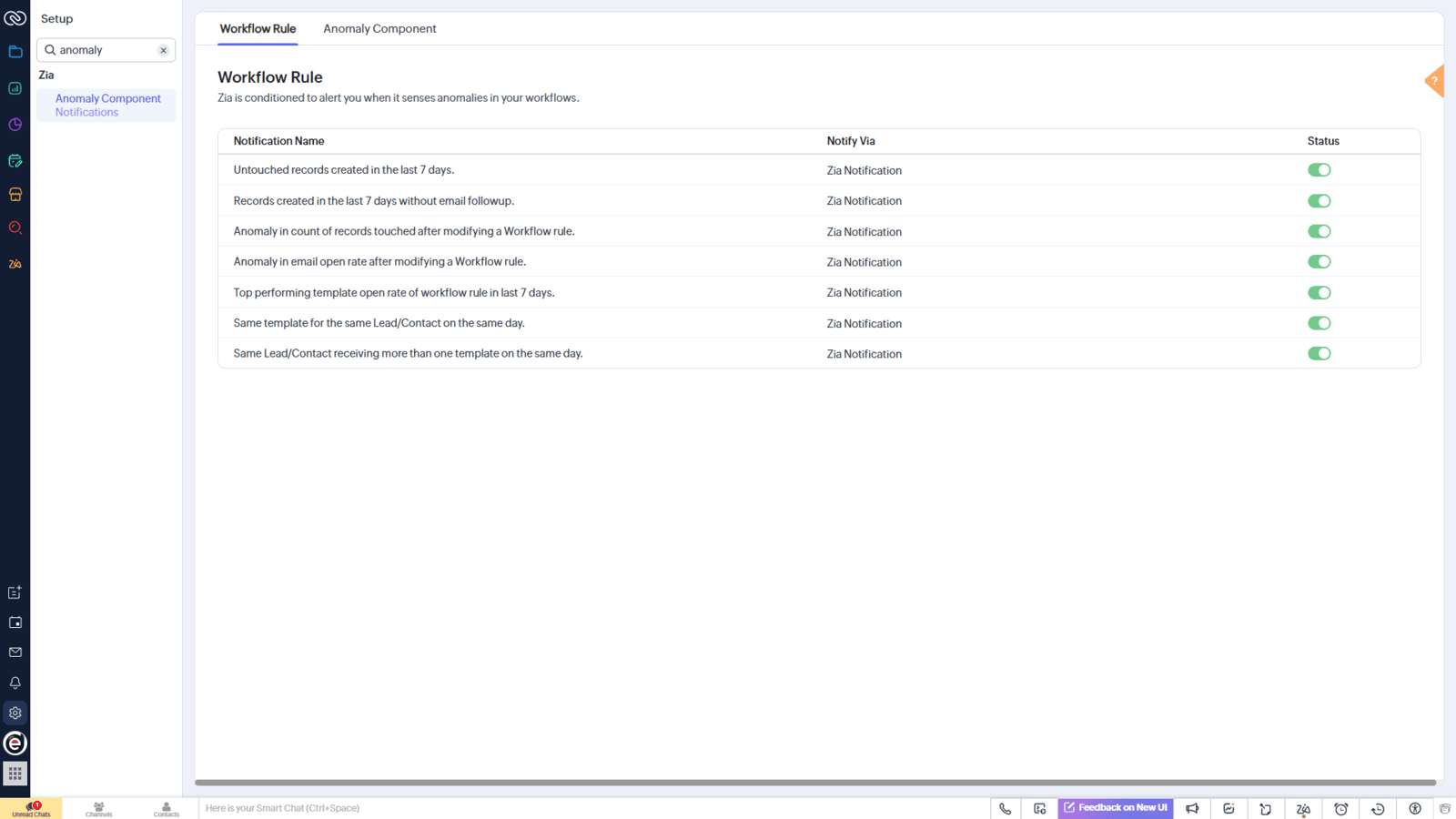Open the Marketplace store icon in the sidebar
The height and width of the screenshot is (819, 1456).
15,194
